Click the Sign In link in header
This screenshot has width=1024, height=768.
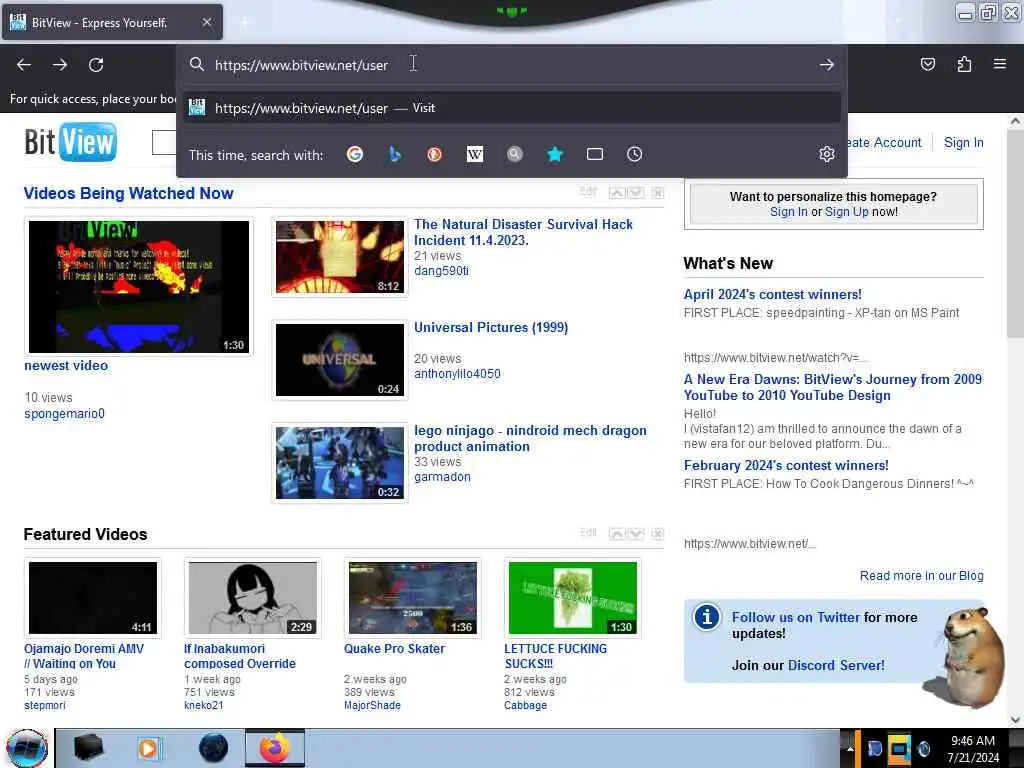963,142
